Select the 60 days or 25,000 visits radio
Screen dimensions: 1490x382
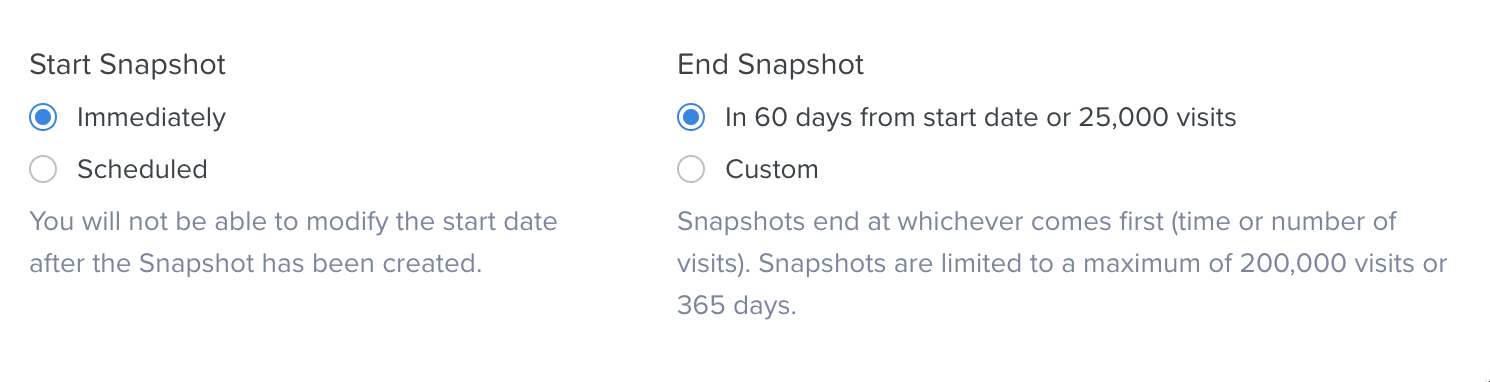(x=690, y=118)
